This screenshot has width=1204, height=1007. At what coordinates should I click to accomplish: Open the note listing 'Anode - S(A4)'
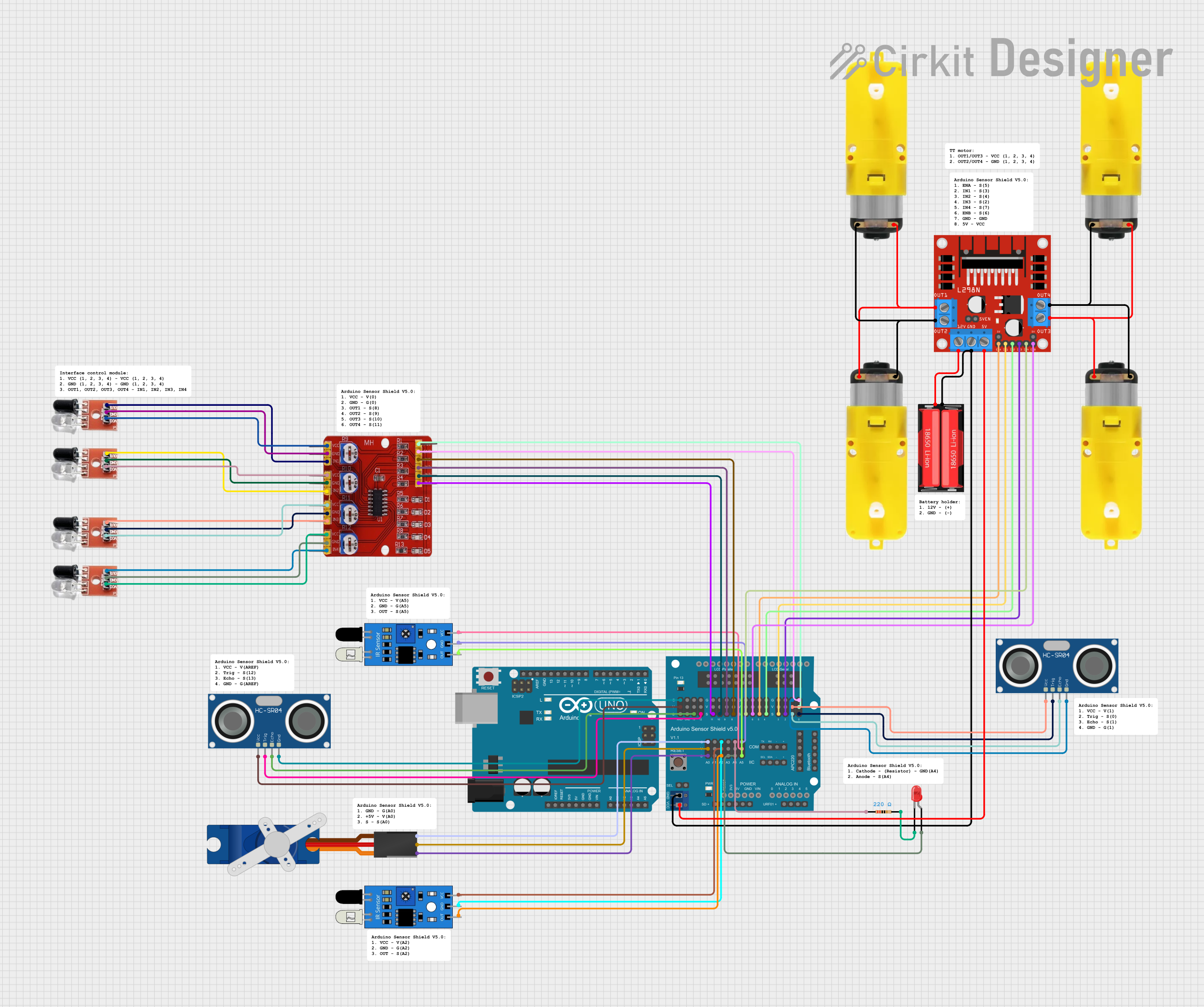893,771
